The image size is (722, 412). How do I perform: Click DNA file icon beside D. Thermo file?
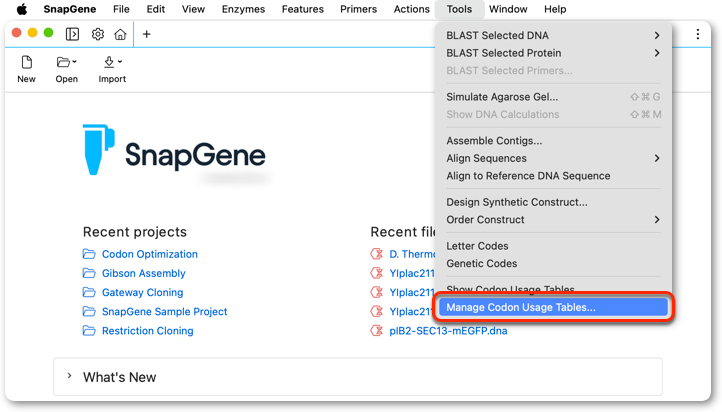(377, 254)
